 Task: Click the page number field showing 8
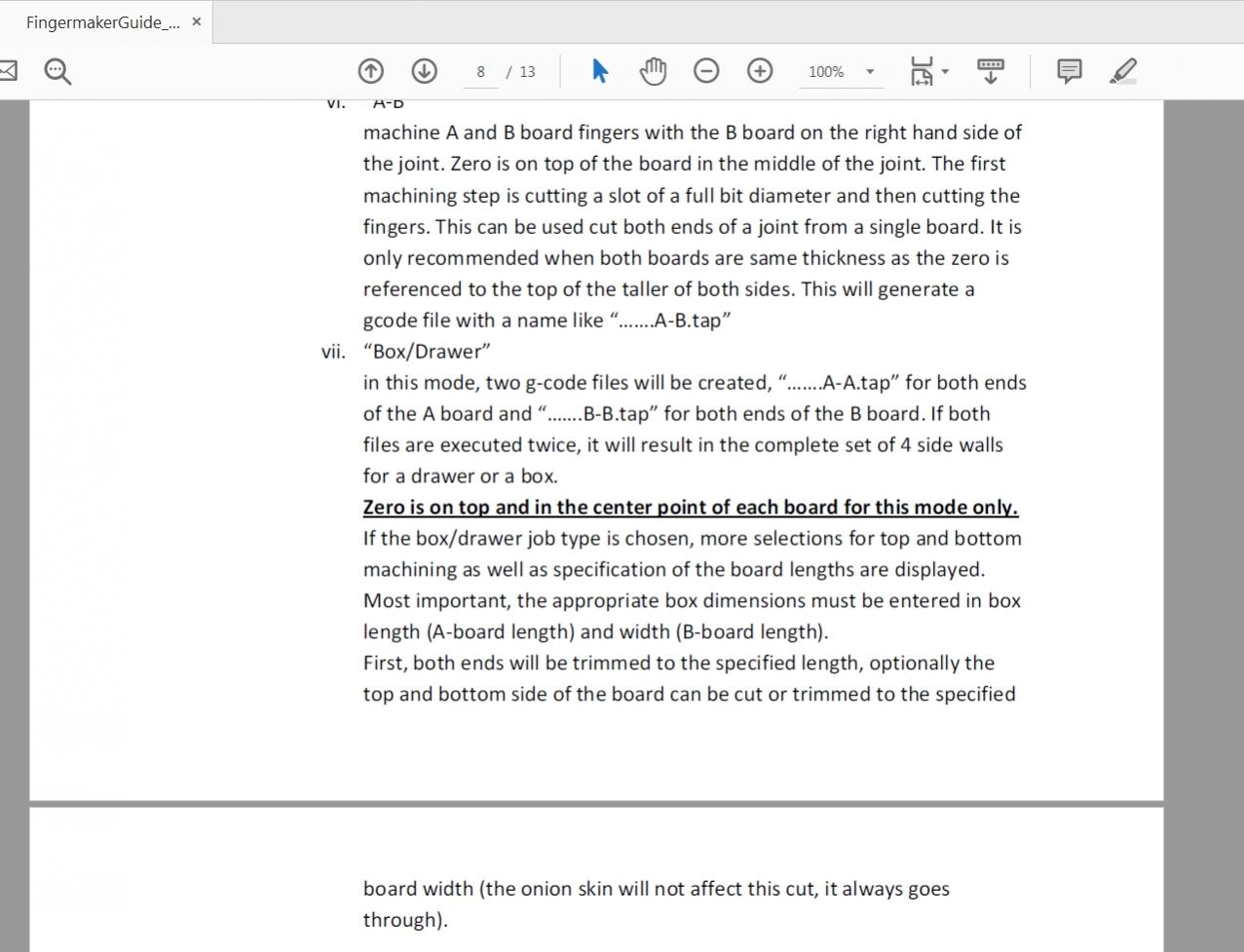coord(480,72)
